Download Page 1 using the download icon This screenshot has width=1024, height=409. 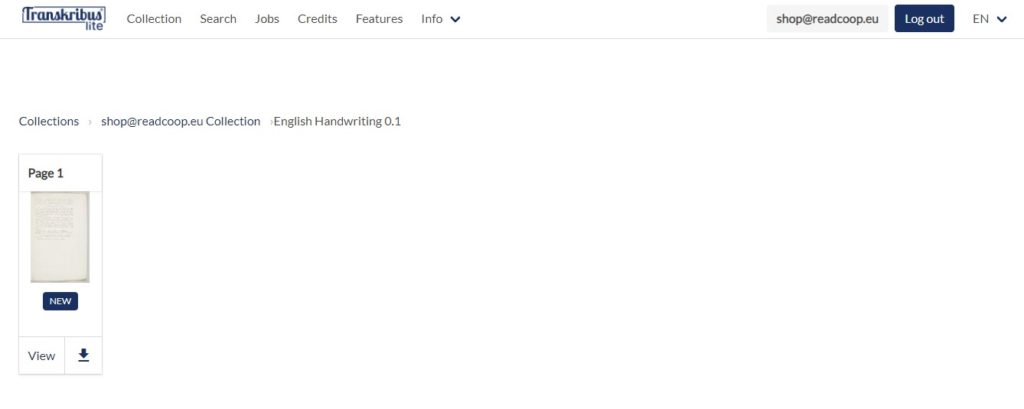coord(83,355)
